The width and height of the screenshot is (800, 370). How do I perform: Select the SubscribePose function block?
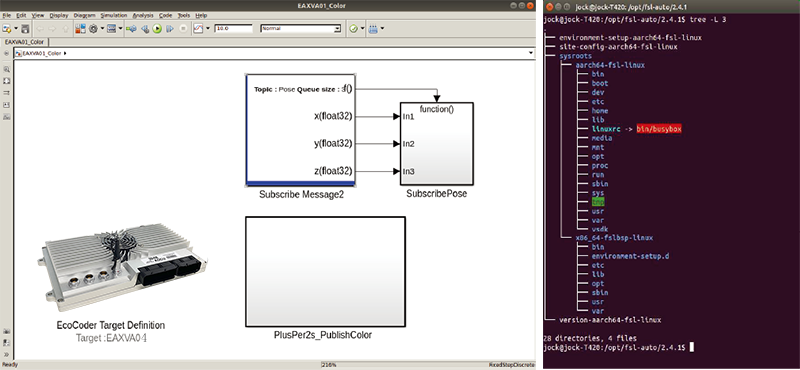coord(437,144)
